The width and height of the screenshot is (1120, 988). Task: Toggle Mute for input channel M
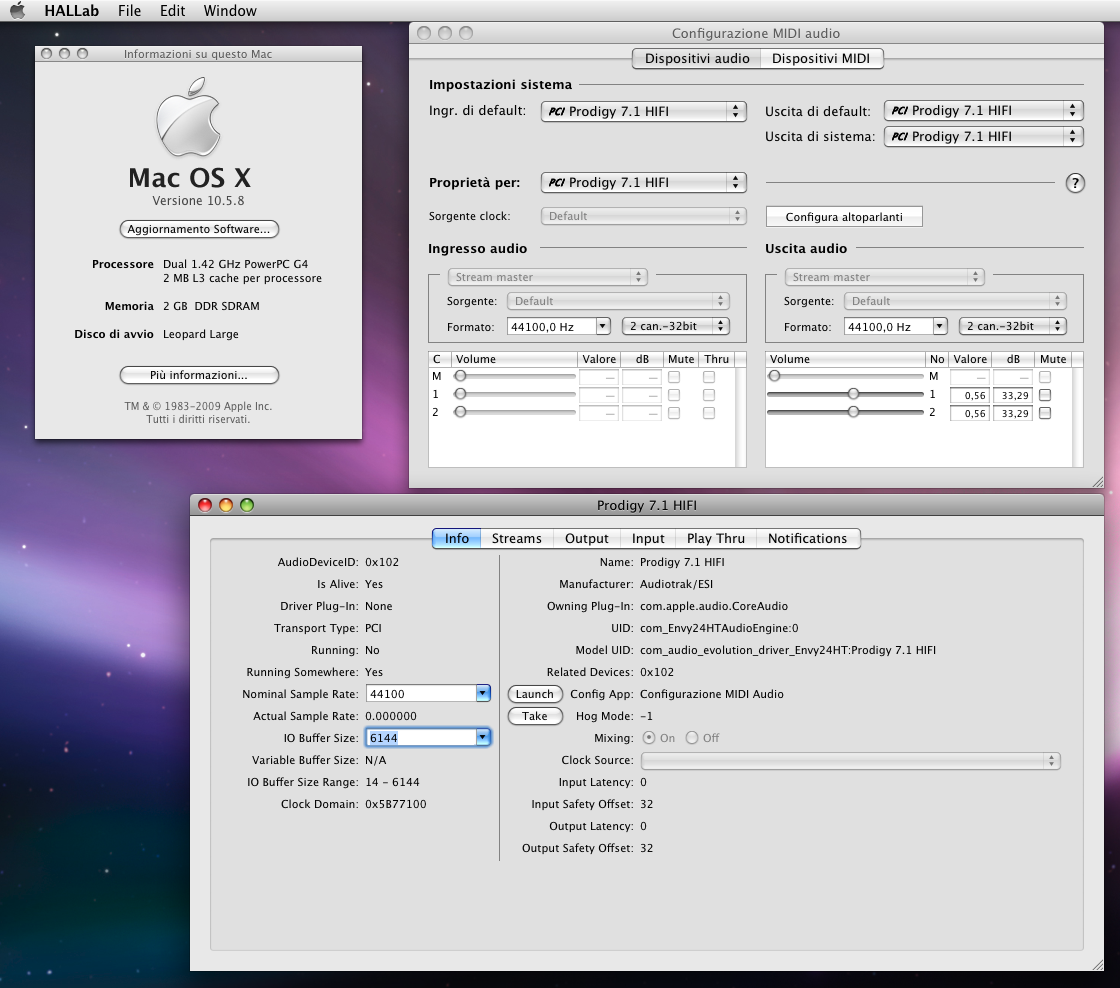click(674, 376)
